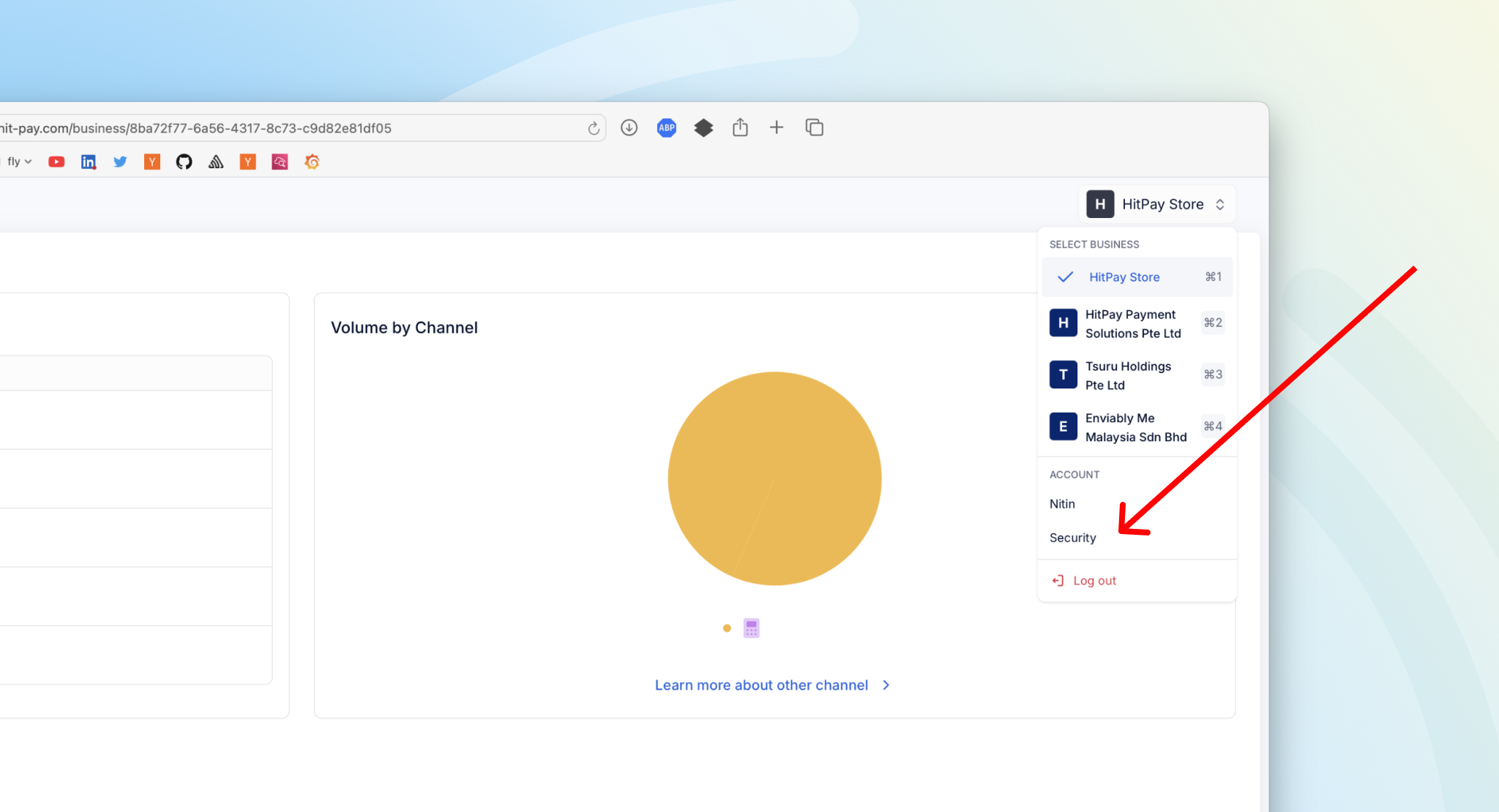Collapse the HitPay Store business switcher
This screenshot has width=1499, height=812.
tap(1157, 204)
